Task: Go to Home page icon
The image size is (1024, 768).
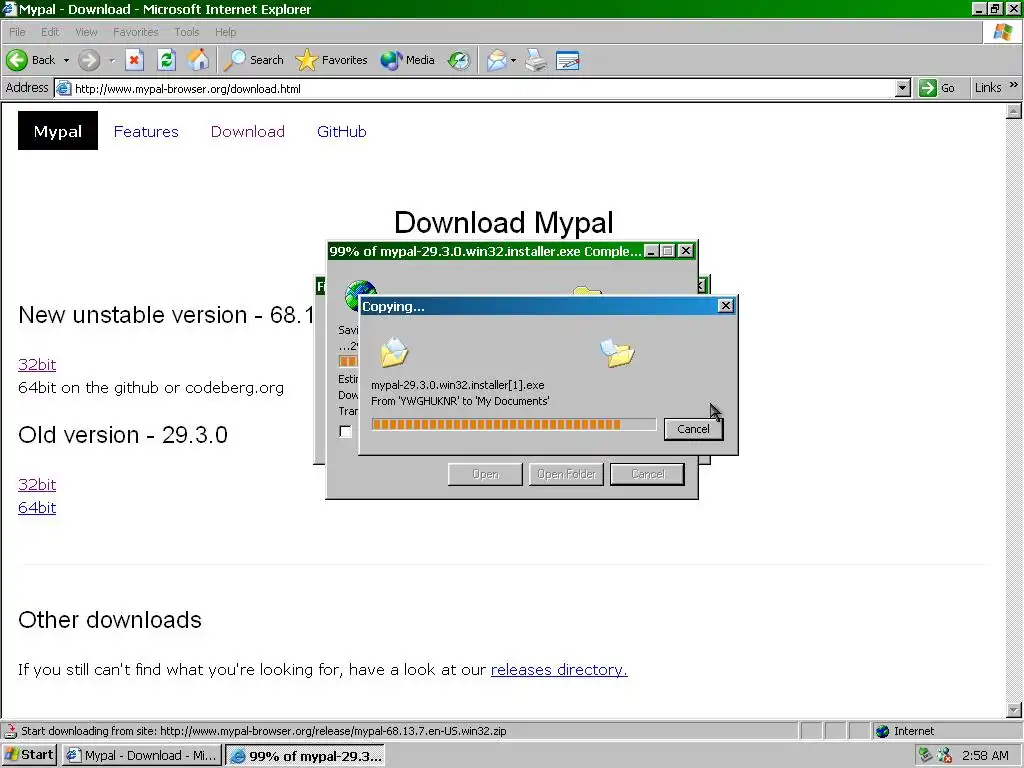Action: click(199, 60)
